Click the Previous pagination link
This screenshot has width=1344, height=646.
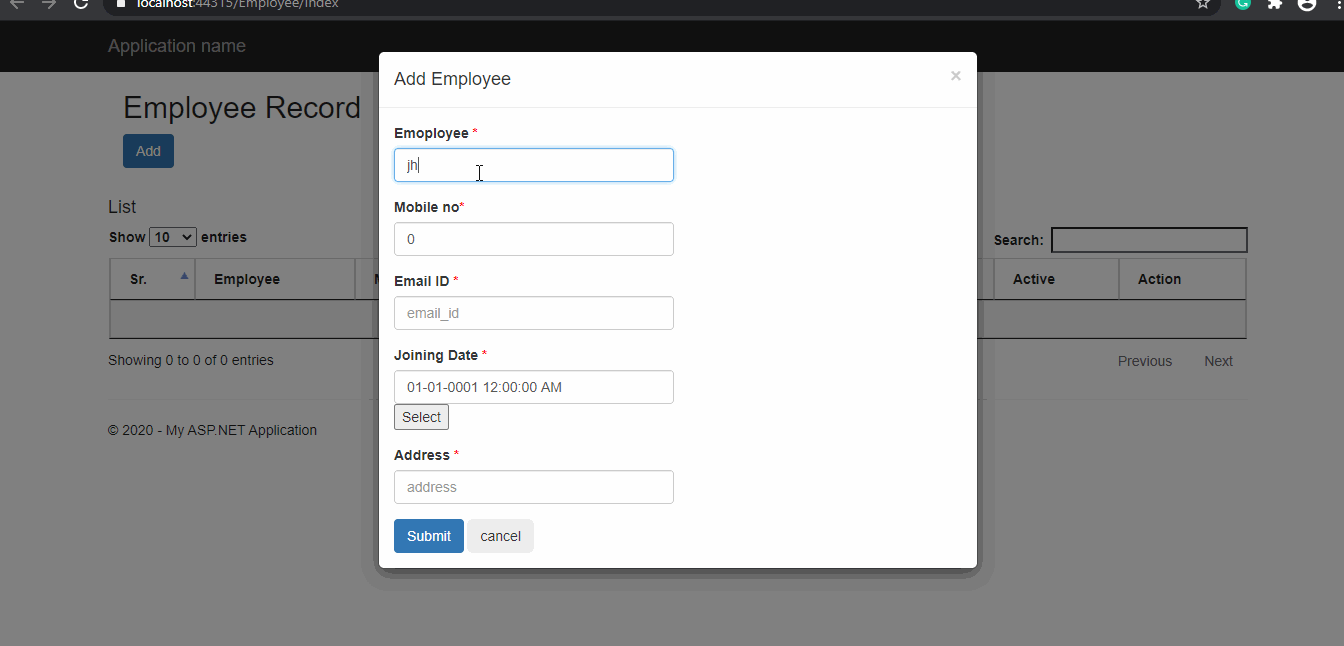[1144, 361]
